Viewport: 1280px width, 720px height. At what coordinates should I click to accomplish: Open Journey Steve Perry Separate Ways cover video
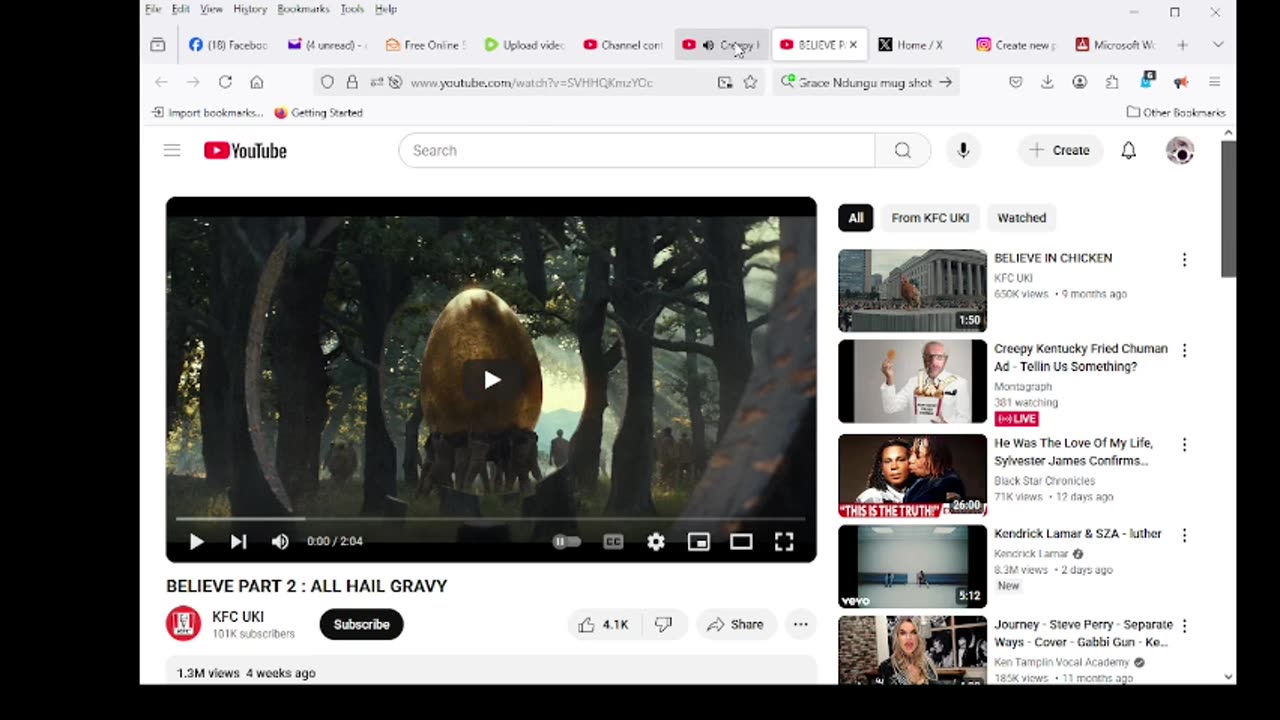click(x=912, y=650)
